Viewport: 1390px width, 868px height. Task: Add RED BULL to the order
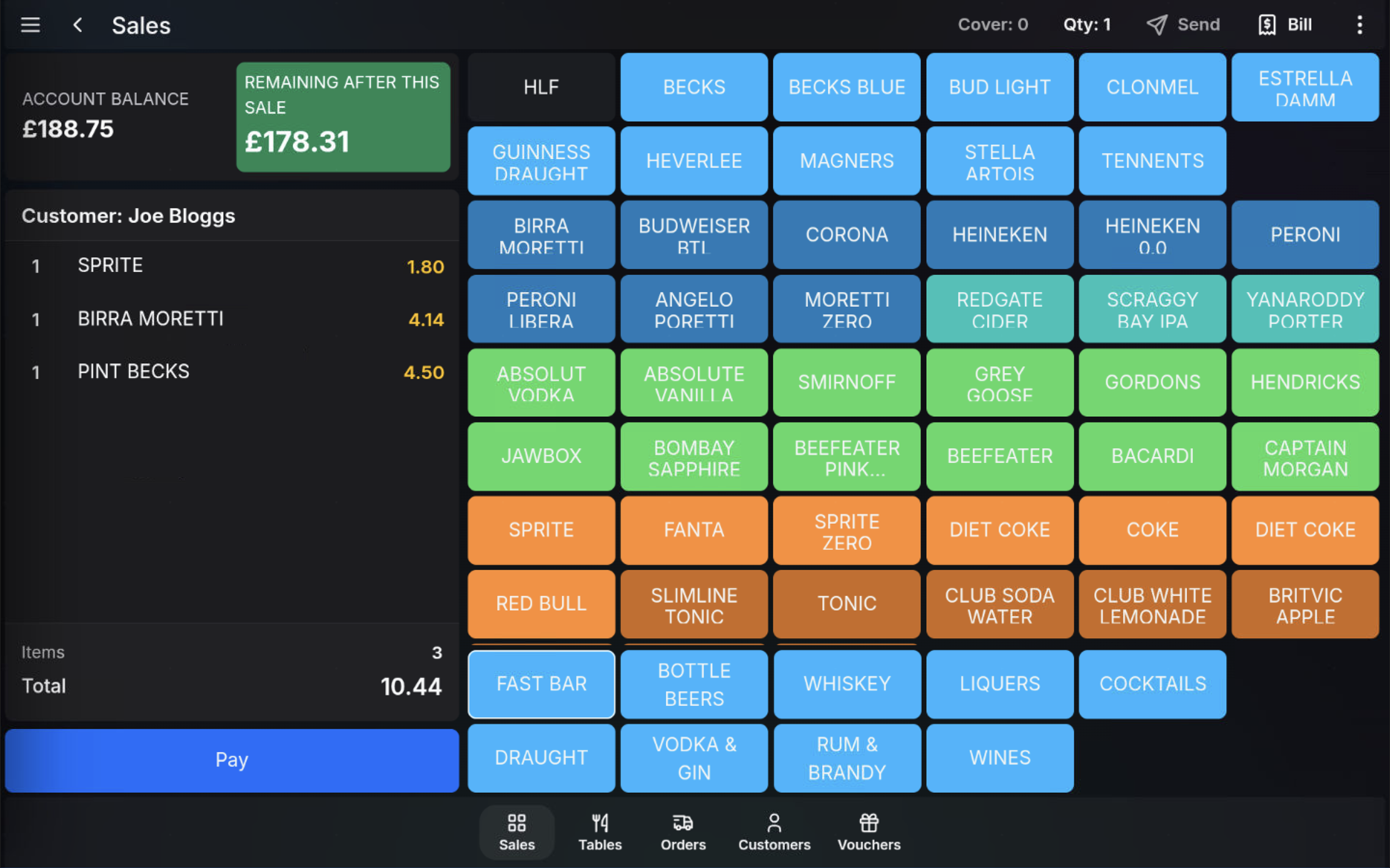(x=542, y=605)
